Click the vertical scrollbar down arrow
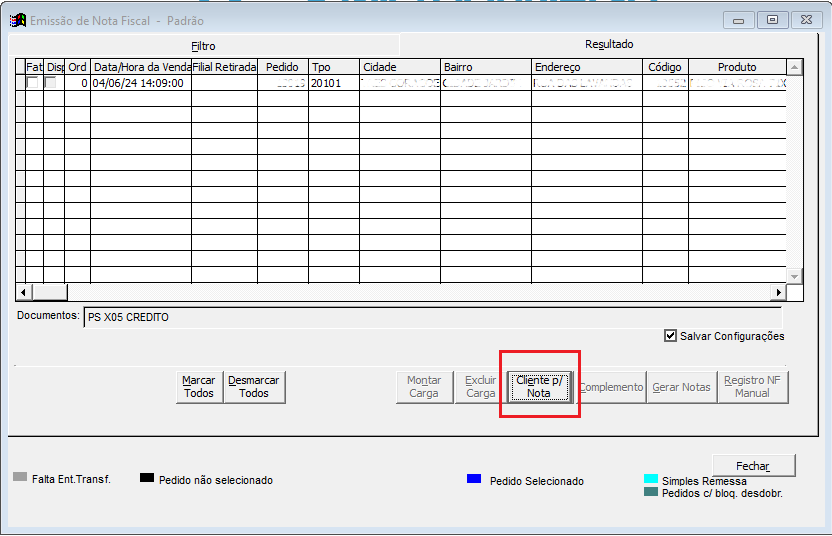Screen dimensions: 832x536 click(x=795, y=276)
